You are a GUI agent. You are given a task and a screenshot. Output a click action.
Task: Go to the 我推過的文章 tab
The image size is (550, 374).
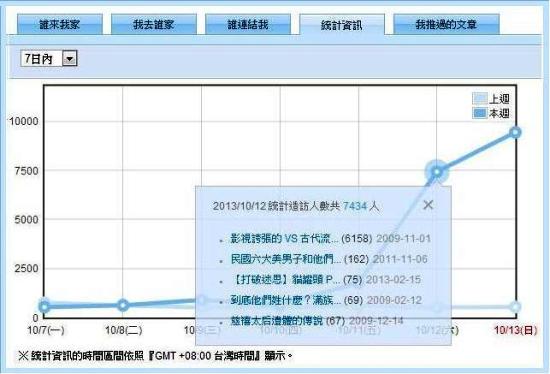[446, 25]
